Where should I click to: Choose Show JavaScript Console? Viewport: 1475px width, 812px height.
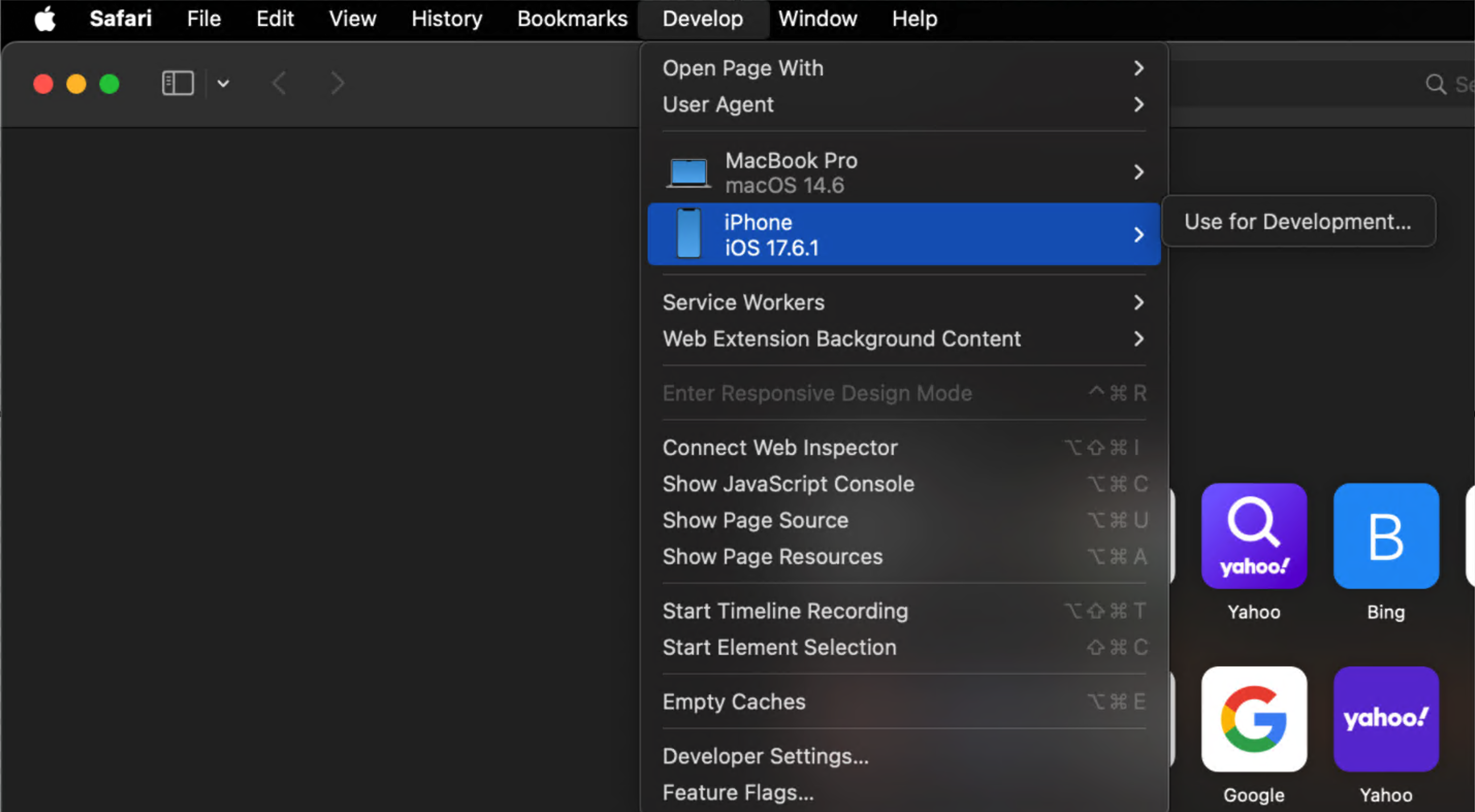(x=788, y=484)
